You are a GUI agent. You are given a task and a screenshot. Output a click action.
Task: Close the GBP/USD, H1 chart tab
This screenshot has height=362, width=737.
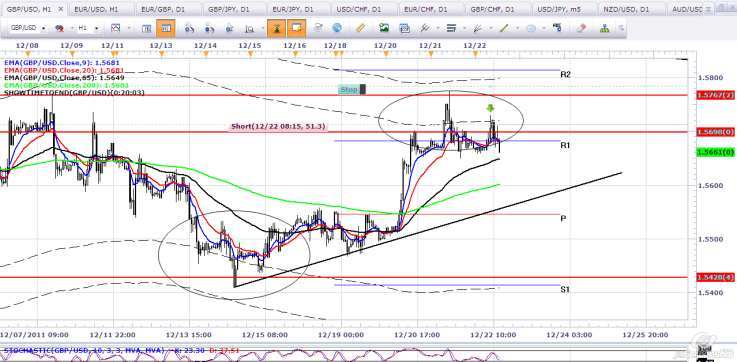tap(61, 9)
